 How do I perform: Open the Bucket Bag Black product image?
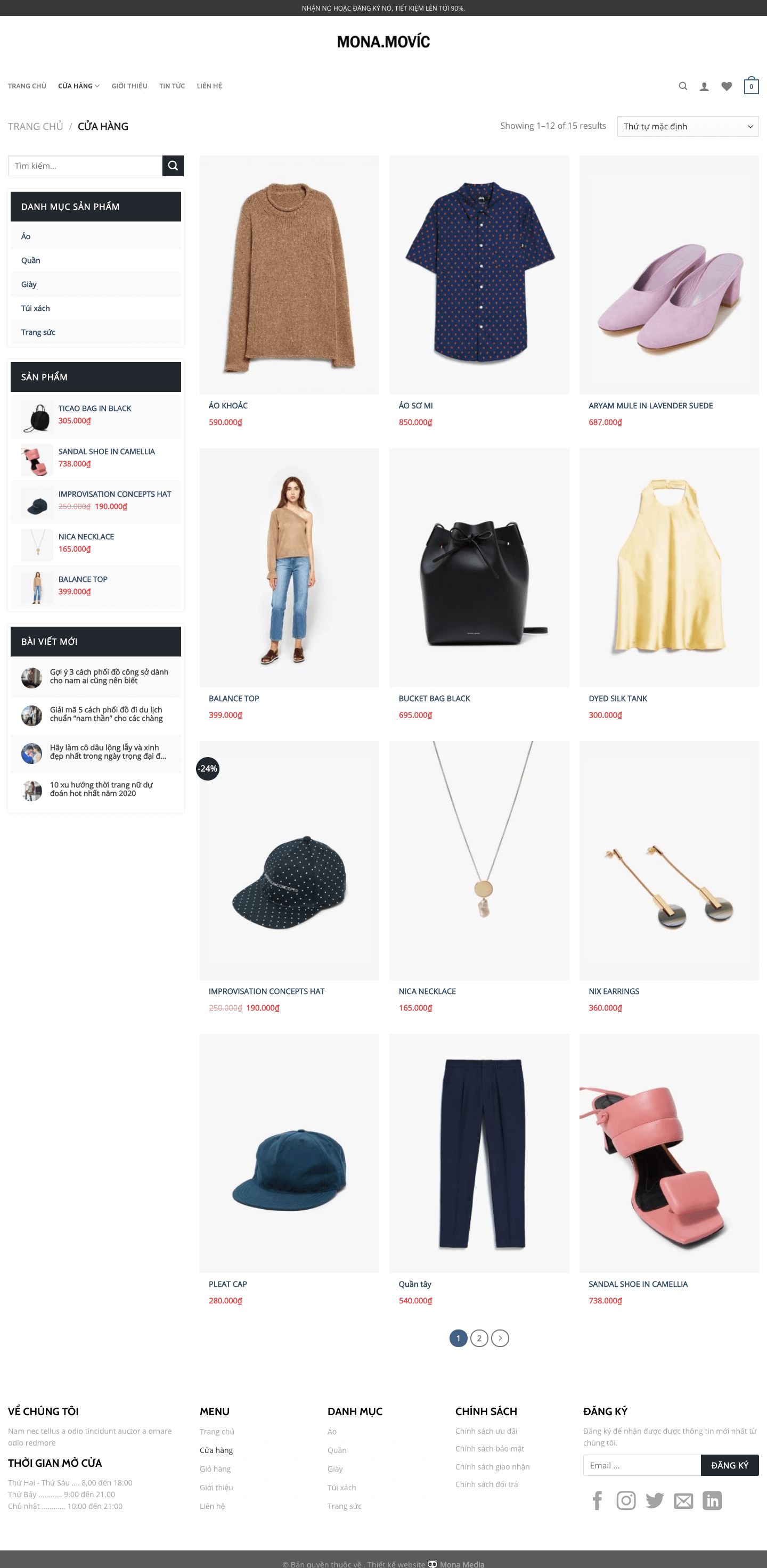tap(479, 568)
